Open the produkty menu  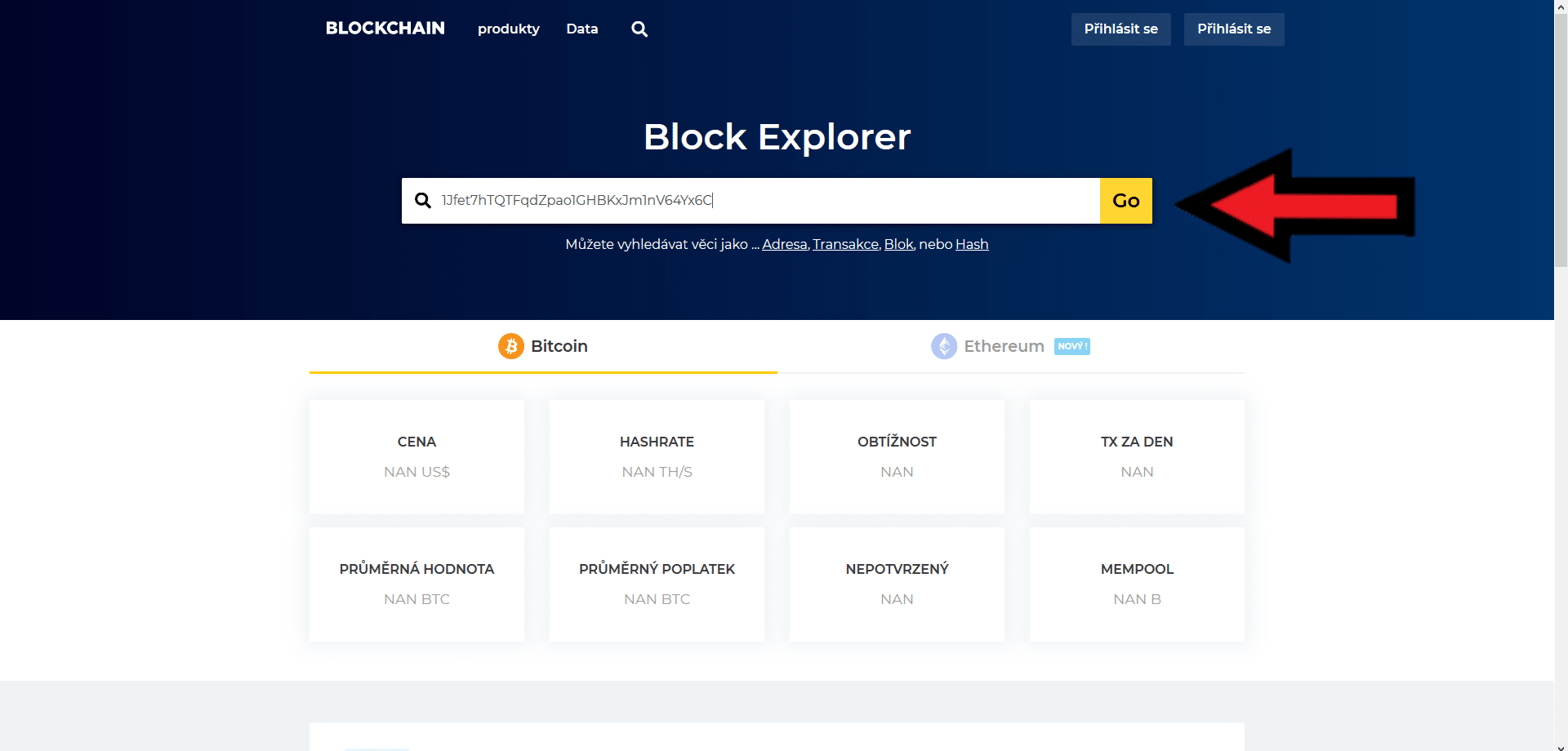click(x=509, y=29)
